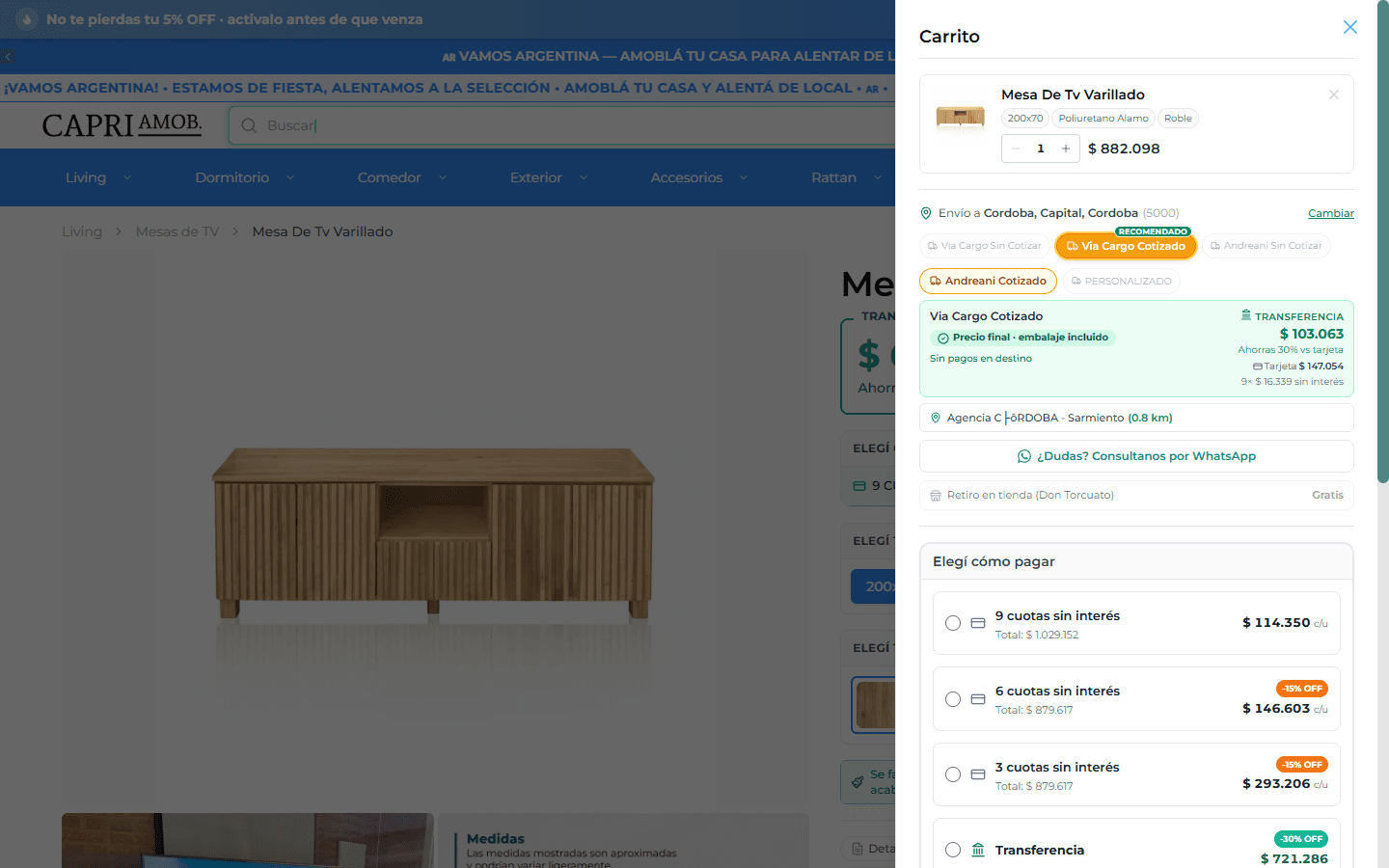Choose Andreani Sin Cotizar shipping option
Screen dimensions: 1389x868
tap(1266, 246)
